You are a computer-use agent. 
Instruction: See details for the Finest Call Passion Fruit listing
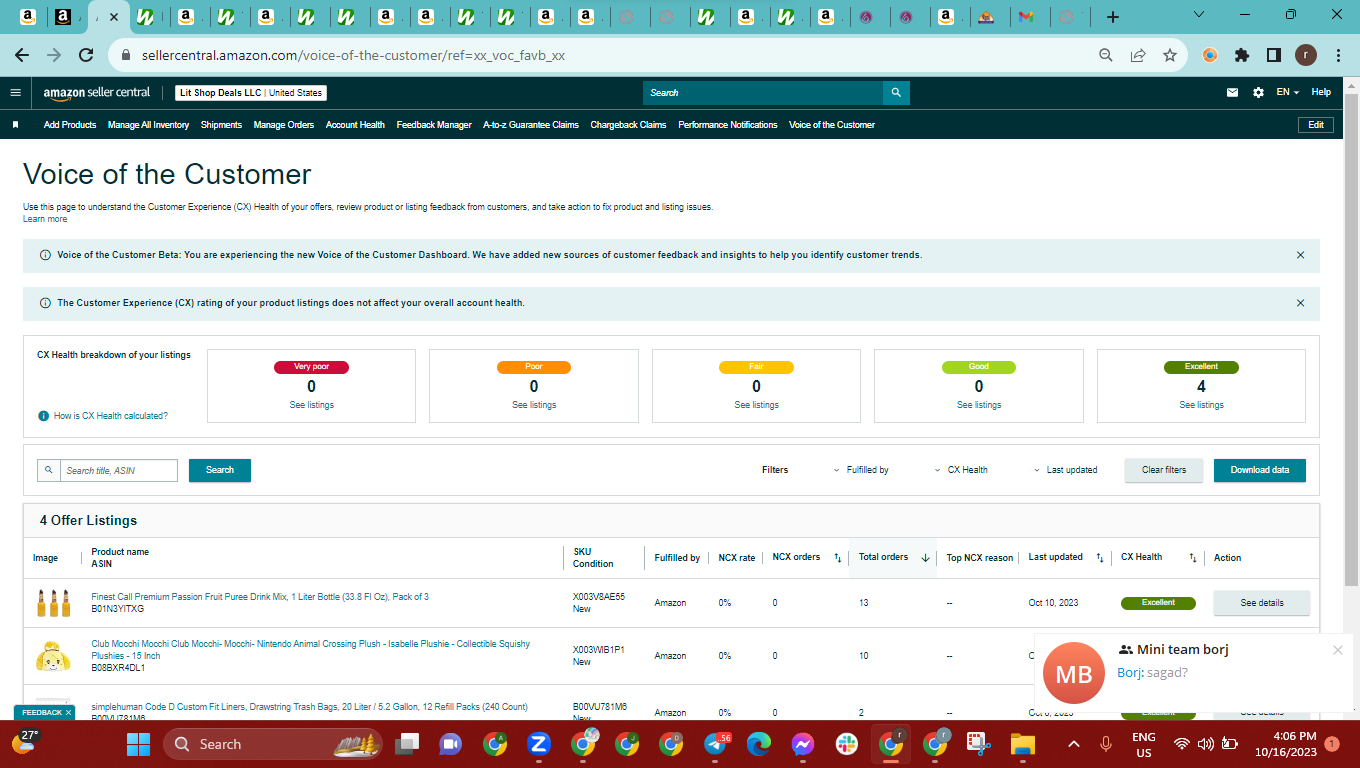[1262, 603]
